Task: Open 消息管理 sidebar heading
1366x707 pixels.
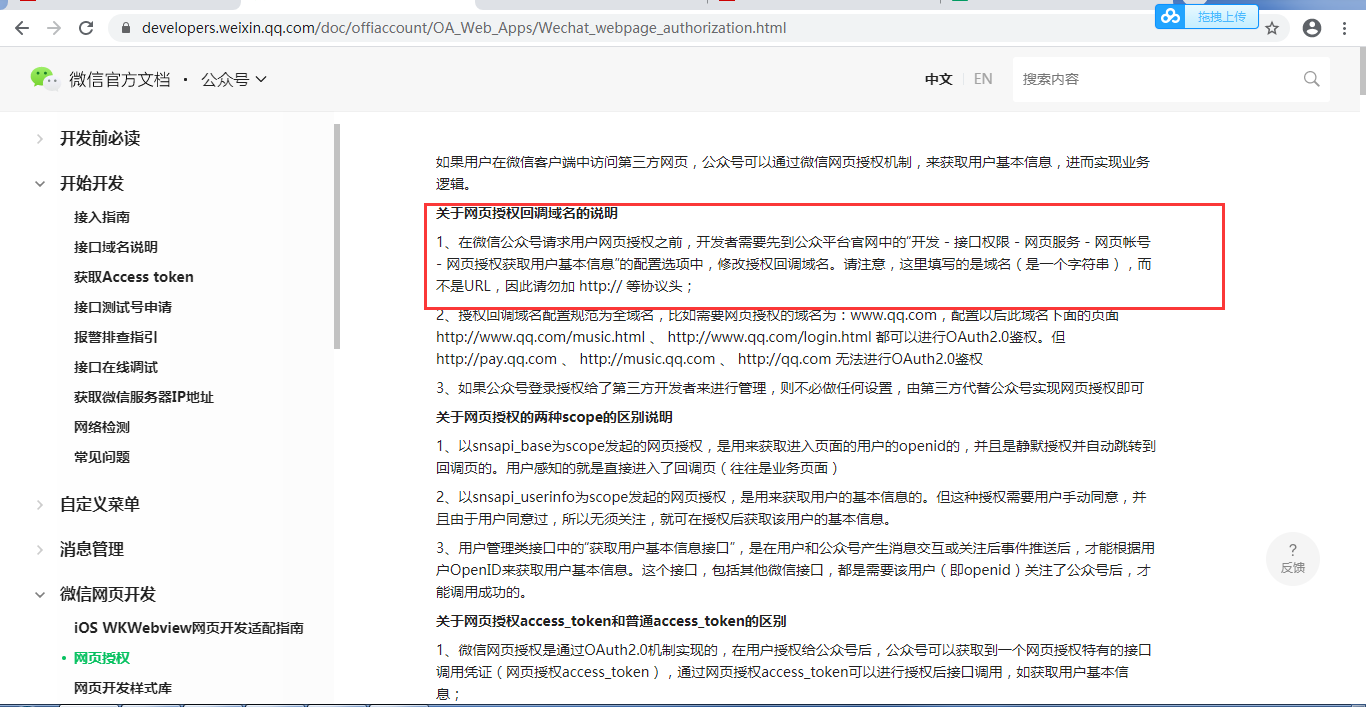Action: tap(92, 550)
